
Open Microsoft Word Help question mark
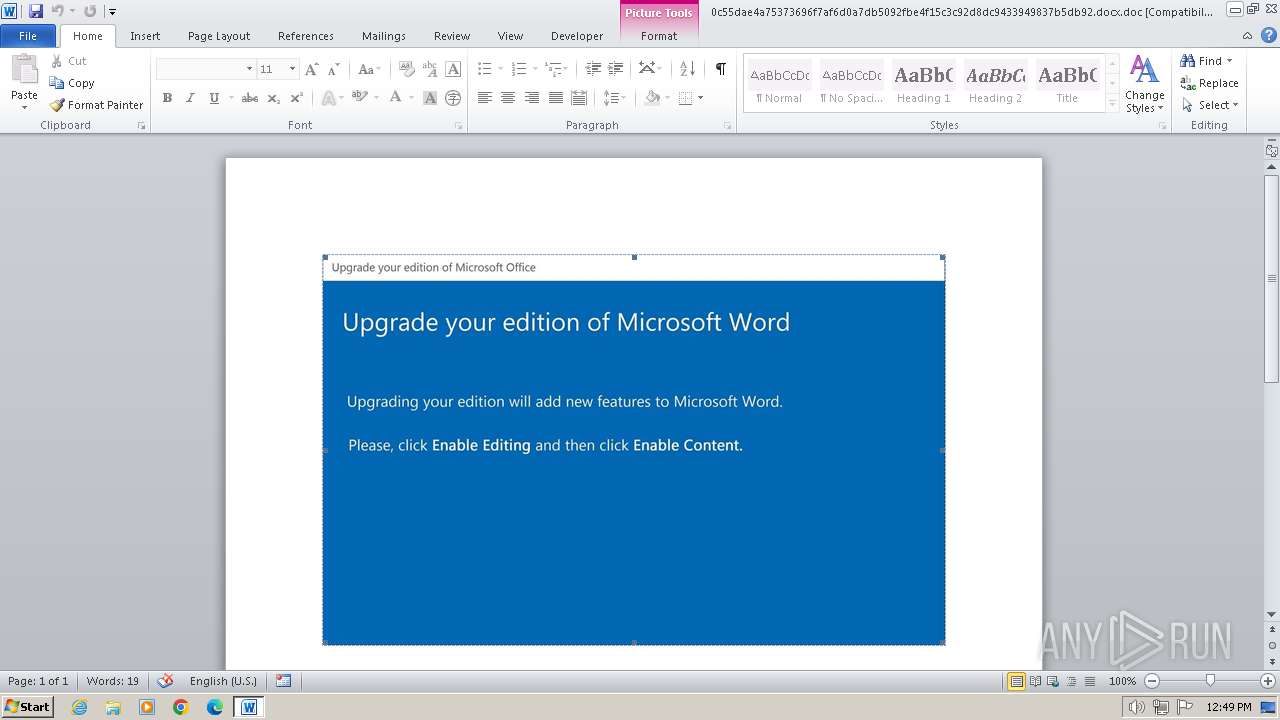pyautogui.click(x=1269, y=35)
